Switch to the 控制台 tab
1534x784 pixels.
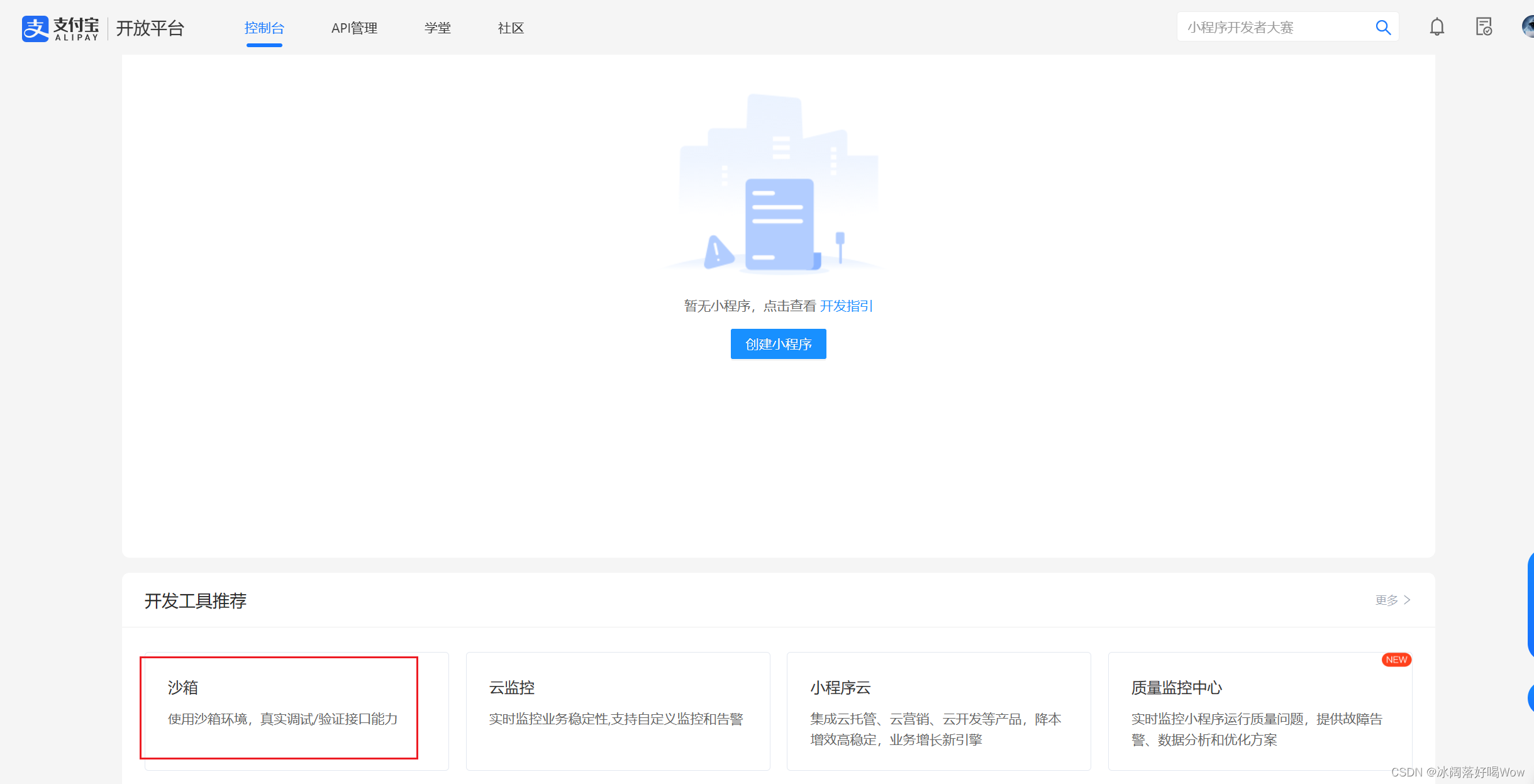tap(264, 28)
